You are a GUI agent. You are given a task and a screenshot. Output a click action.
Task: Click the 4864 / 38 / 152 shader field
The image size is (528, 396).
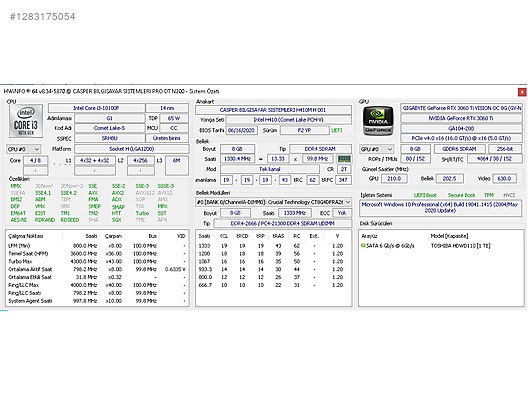[494, 159]
